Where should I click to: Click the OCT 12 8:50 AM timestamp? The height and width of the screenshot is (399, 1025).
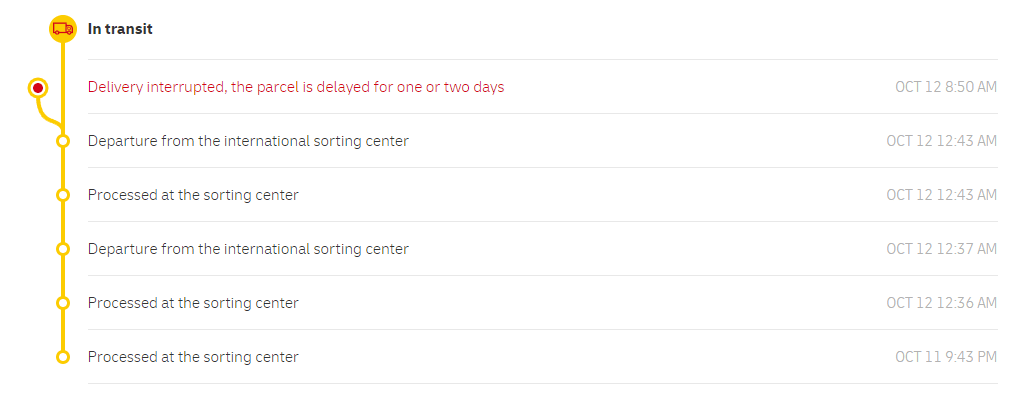coord(946,87)
